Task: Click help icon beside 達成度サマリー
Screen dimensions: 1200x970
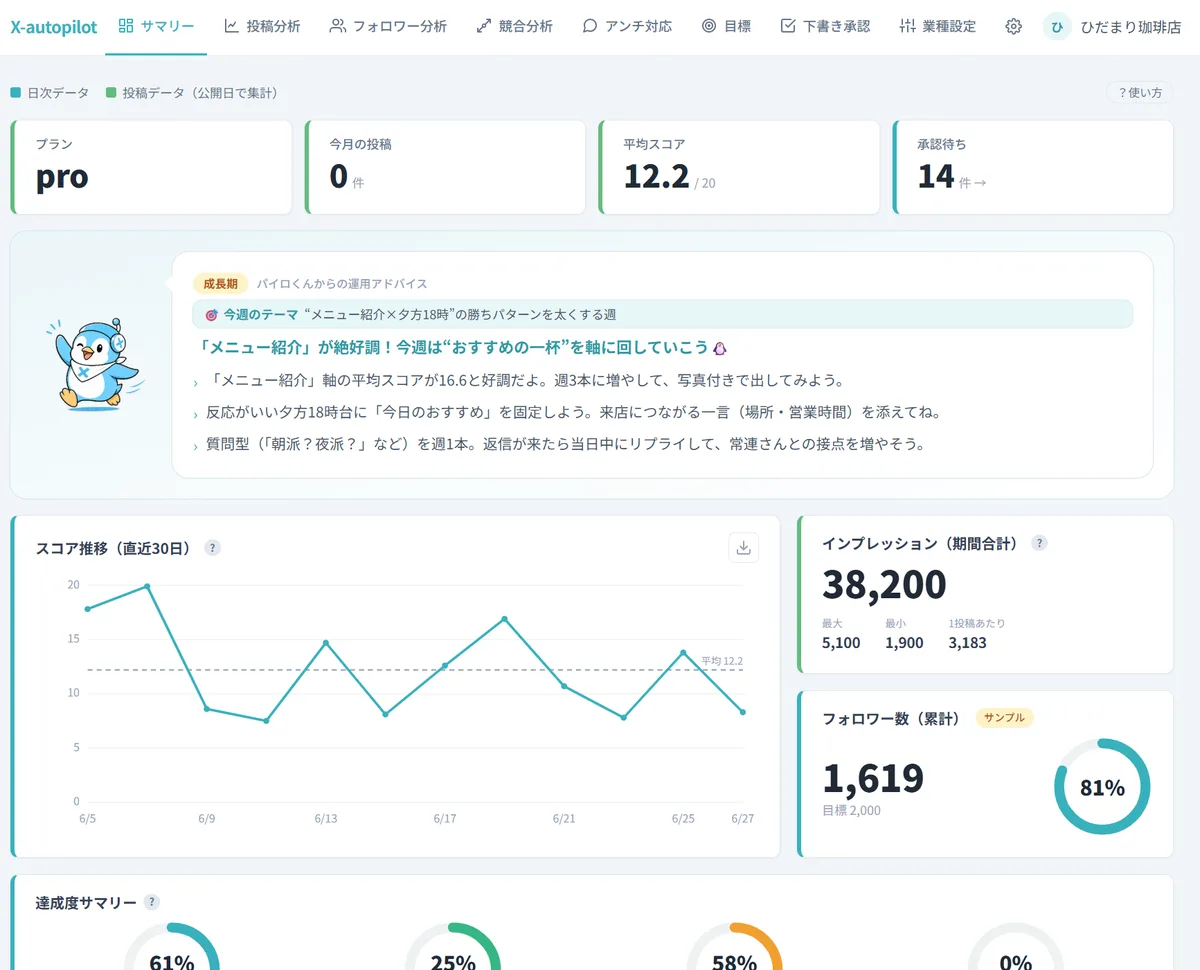Action: tap(151, 902)
